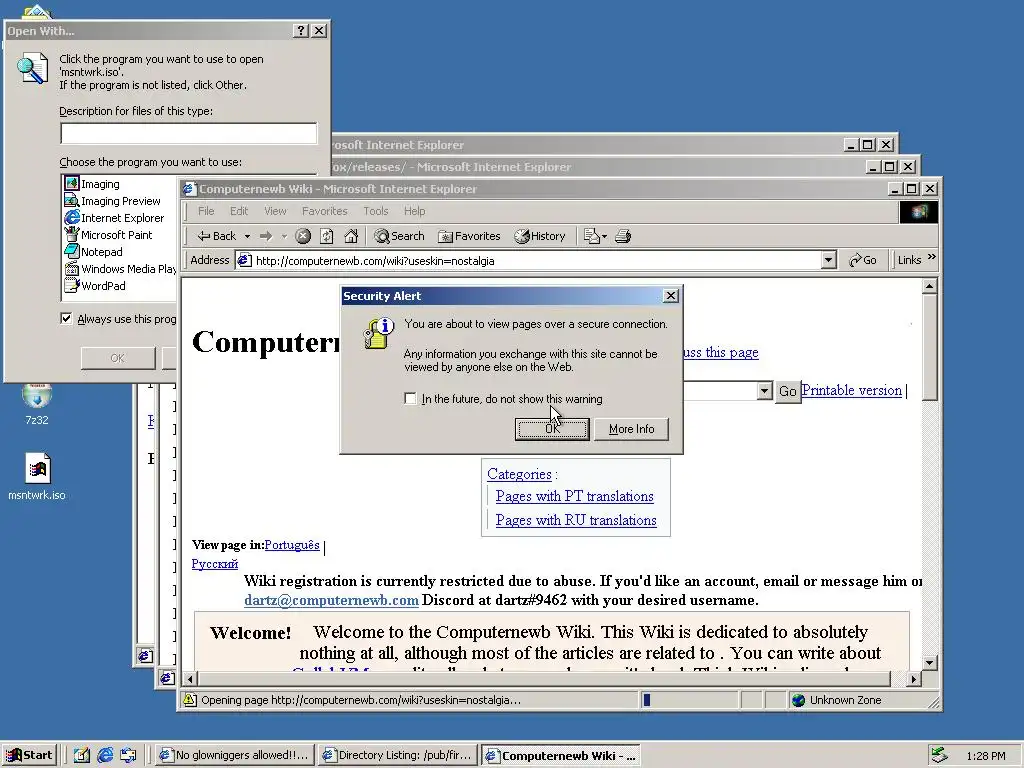The image size is (1024, 768).
Task: Open the wiki page dropdown beside Go
Action: coord(764,391)
